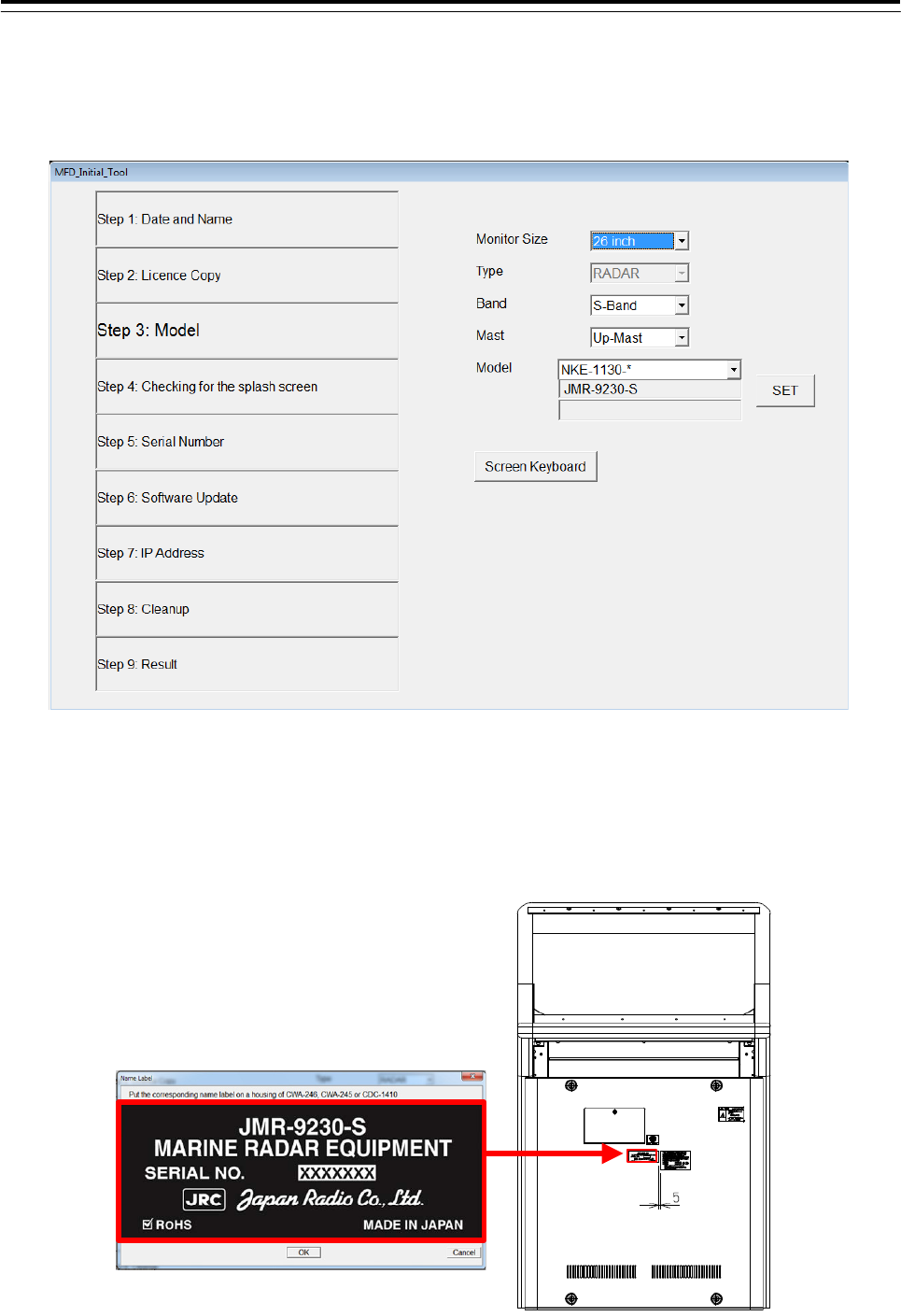Click the JMR-9230-S model field

click(650, 389)
